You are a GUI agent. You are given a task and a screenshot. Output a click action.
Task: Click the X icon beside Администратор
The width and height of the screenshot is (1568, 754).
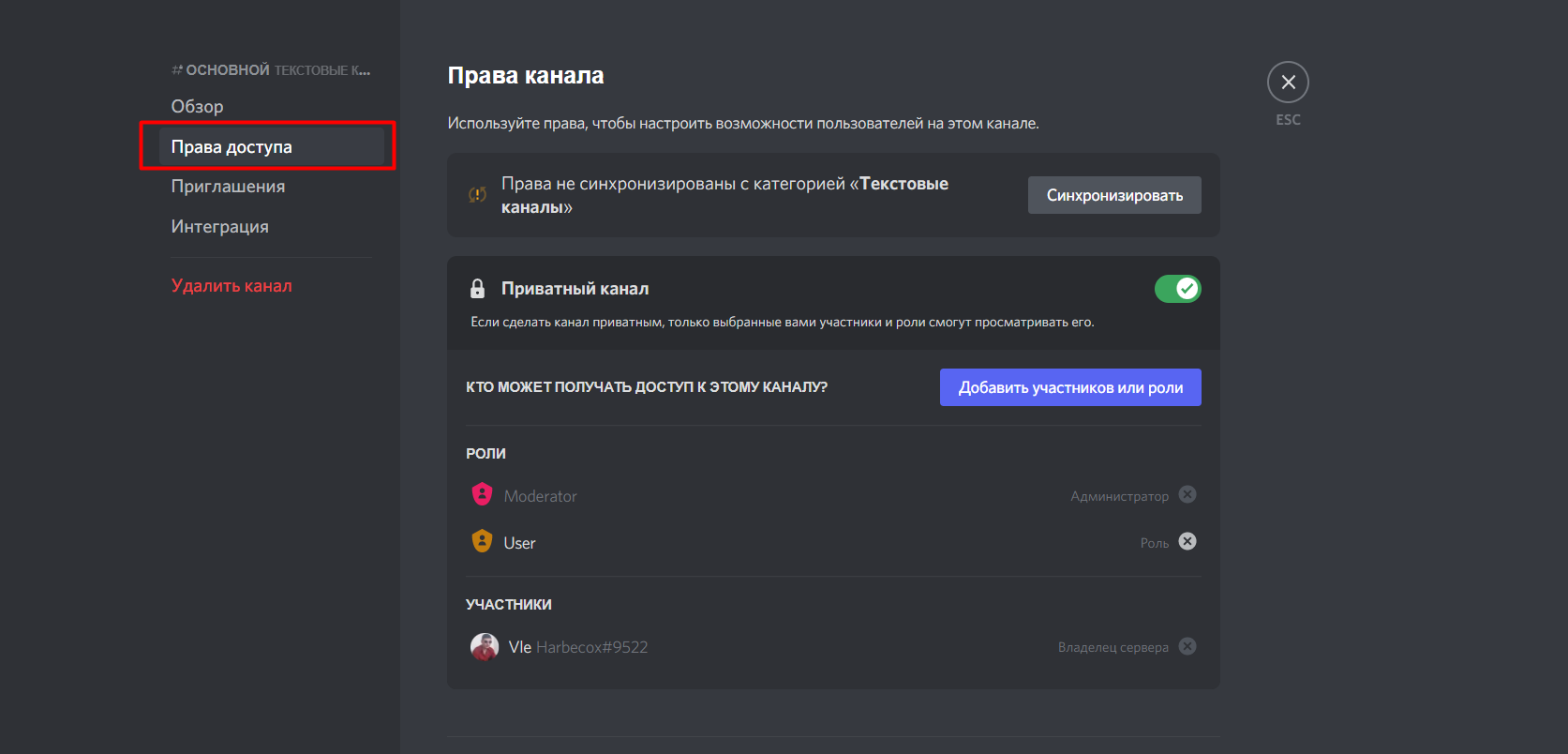(1187, 494)
